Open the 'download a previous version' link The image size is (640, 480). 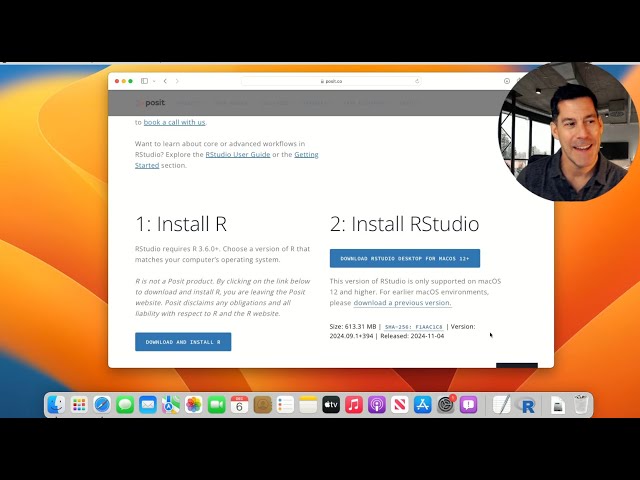point(402,302)
